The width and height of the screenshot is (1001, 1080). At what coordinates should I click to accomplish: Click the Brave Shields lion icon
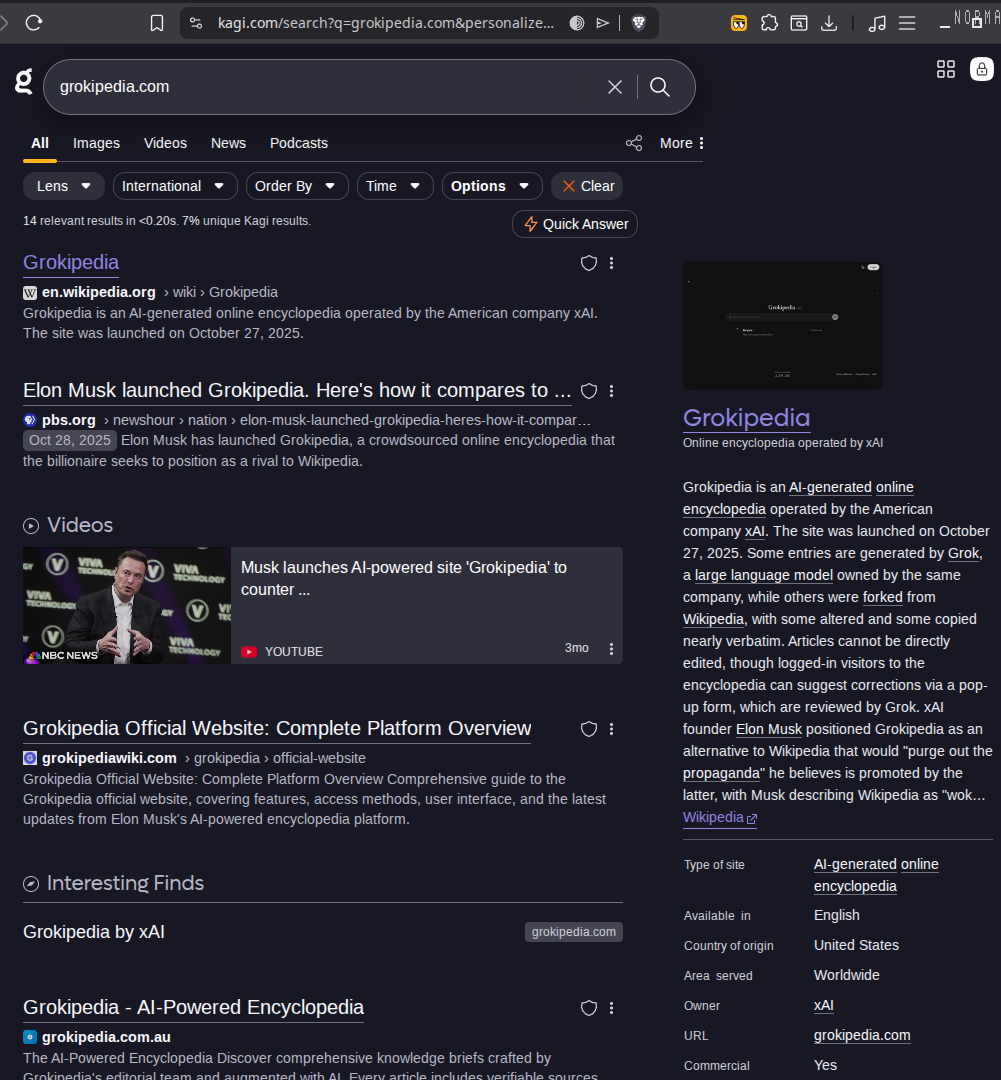[x=637, y=21]
